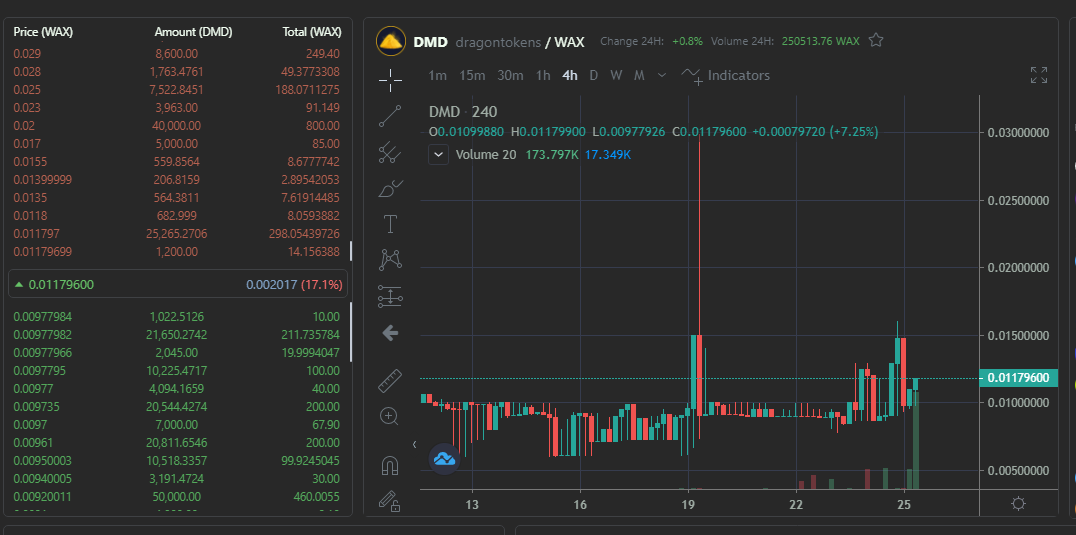The image size is (1076, 535).
Task: Select the pitchfork drawing tool
Action: pos(390,152)
